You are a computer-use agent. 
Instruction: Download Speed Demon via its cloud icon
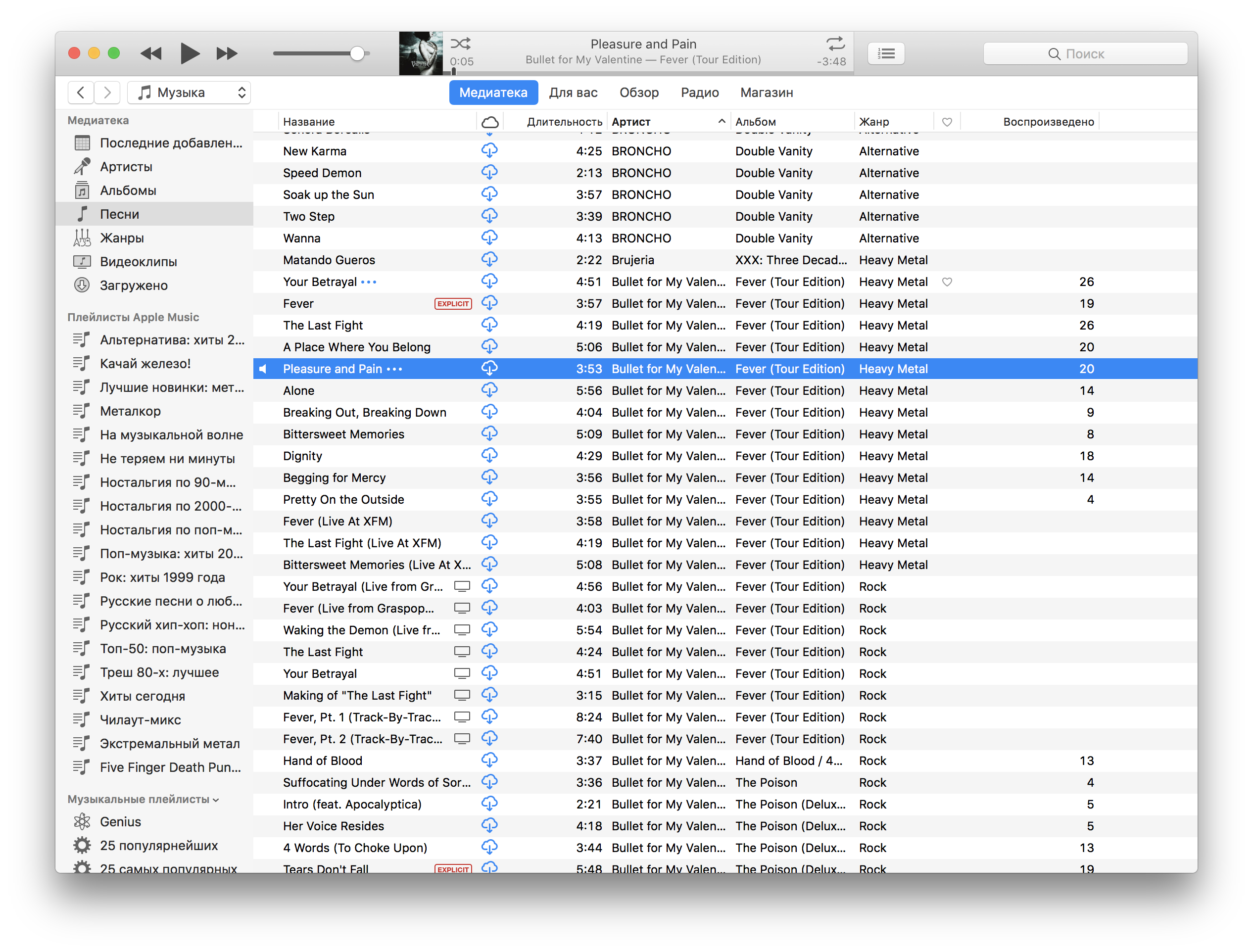pos(489,172)
